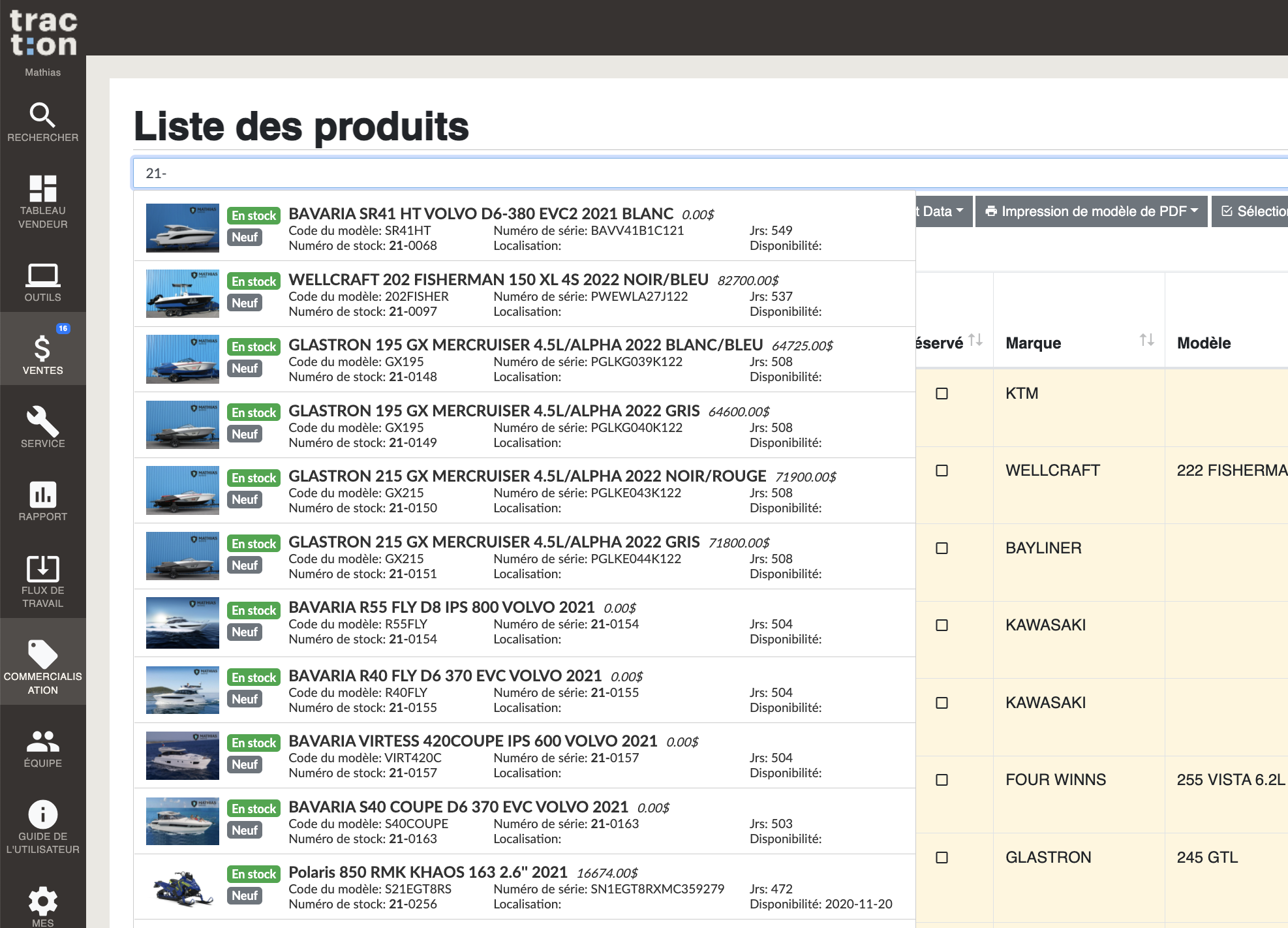Click serial number BAVV41B1C121
This screenshot has height=928, width=1288.
coord(637,230)
